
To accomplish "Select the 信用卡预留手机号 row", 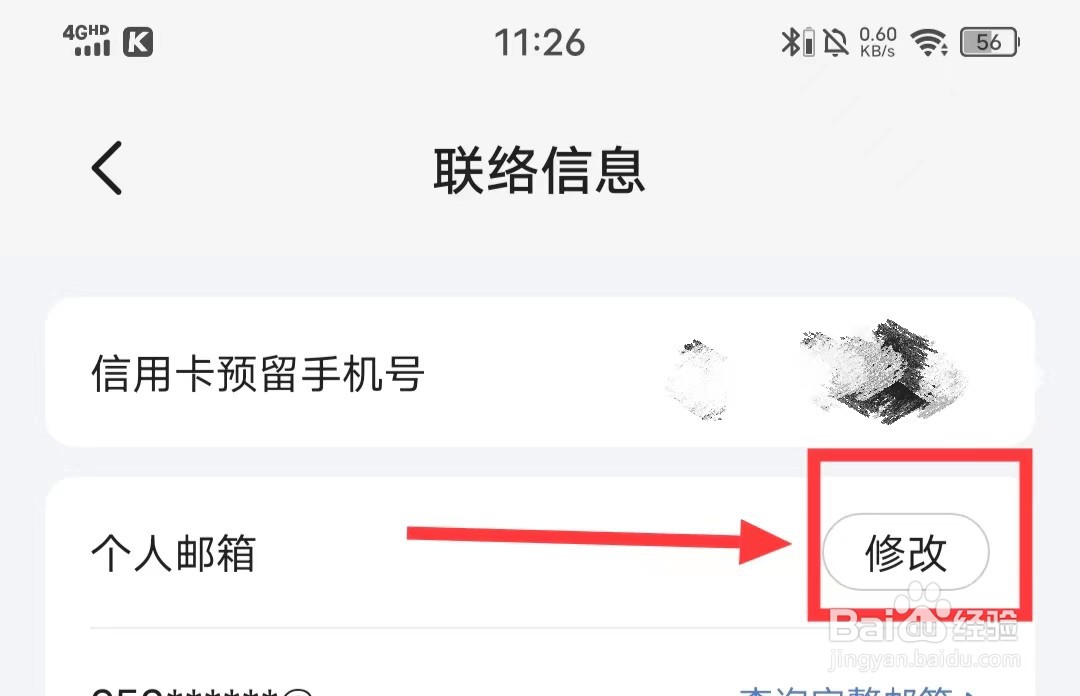I will (540, 372).
